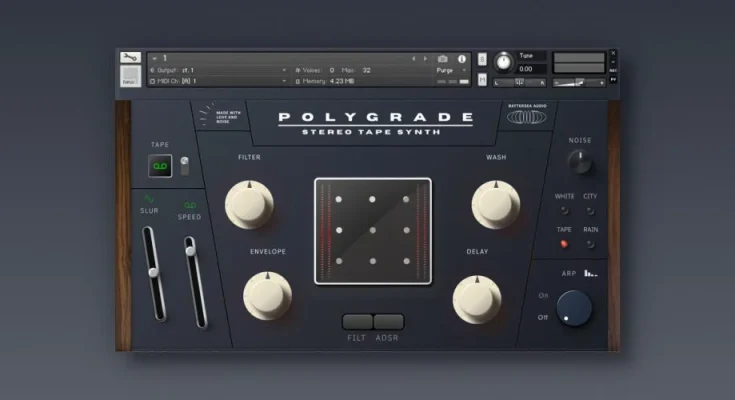Viewport: 735px width, 400px height.
Task: Enable the White noise type
Action: click(564, 211)
